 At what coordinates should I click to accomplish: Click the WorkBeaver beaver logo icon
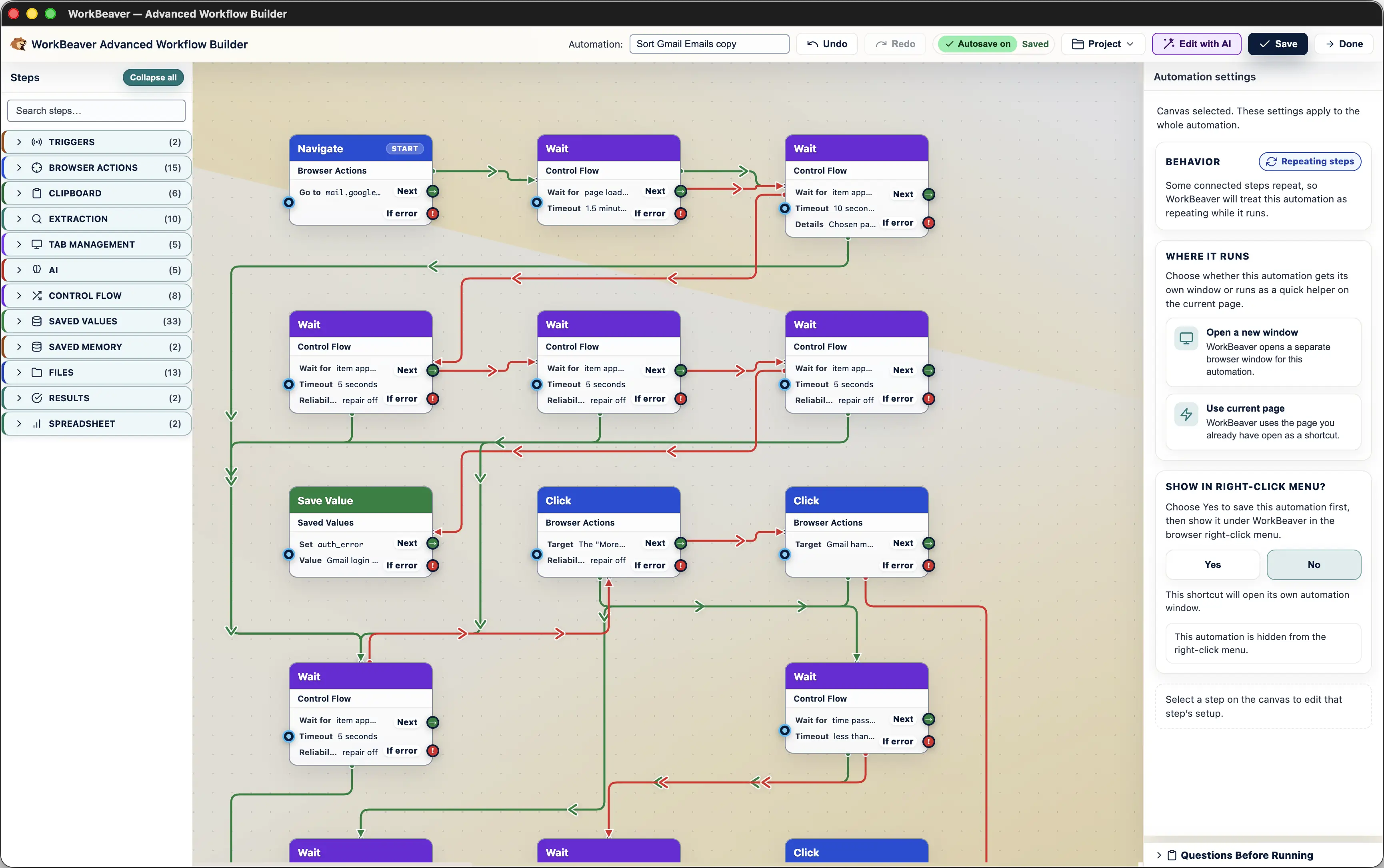18,44
